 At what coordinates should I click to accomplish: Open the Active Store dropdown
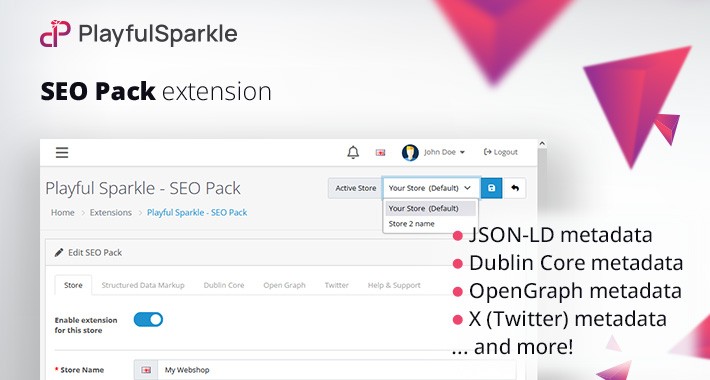431,188
